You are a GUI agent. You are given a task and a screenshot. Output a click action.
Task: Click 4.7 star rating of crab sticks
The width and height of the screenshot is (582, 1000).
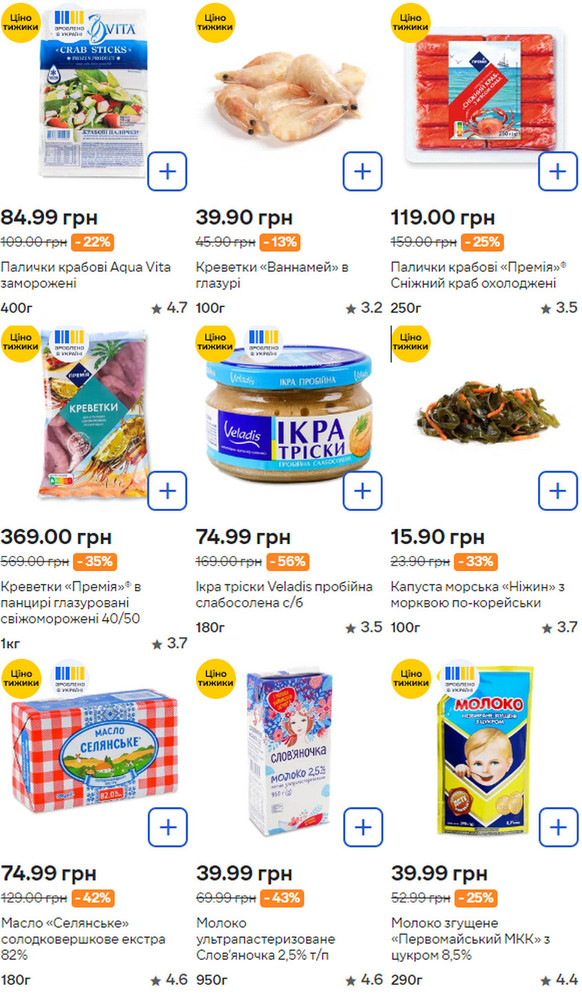pos(169,308)
